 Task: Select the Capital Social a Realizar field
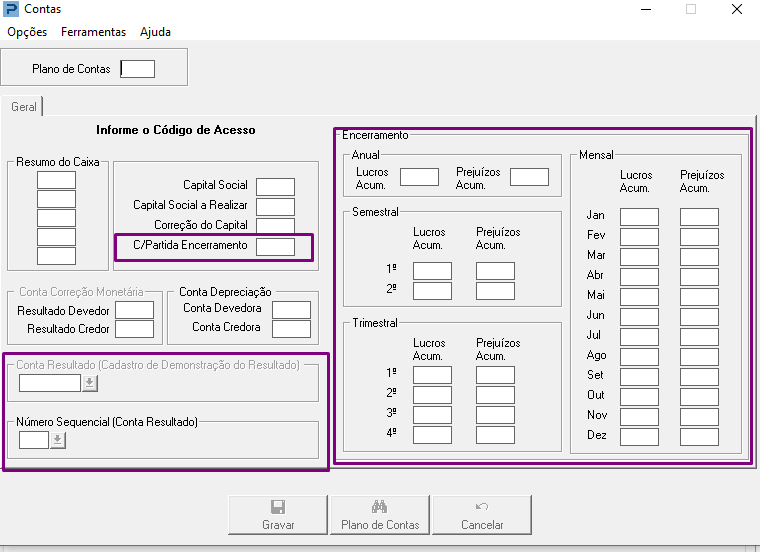point(275,206)
